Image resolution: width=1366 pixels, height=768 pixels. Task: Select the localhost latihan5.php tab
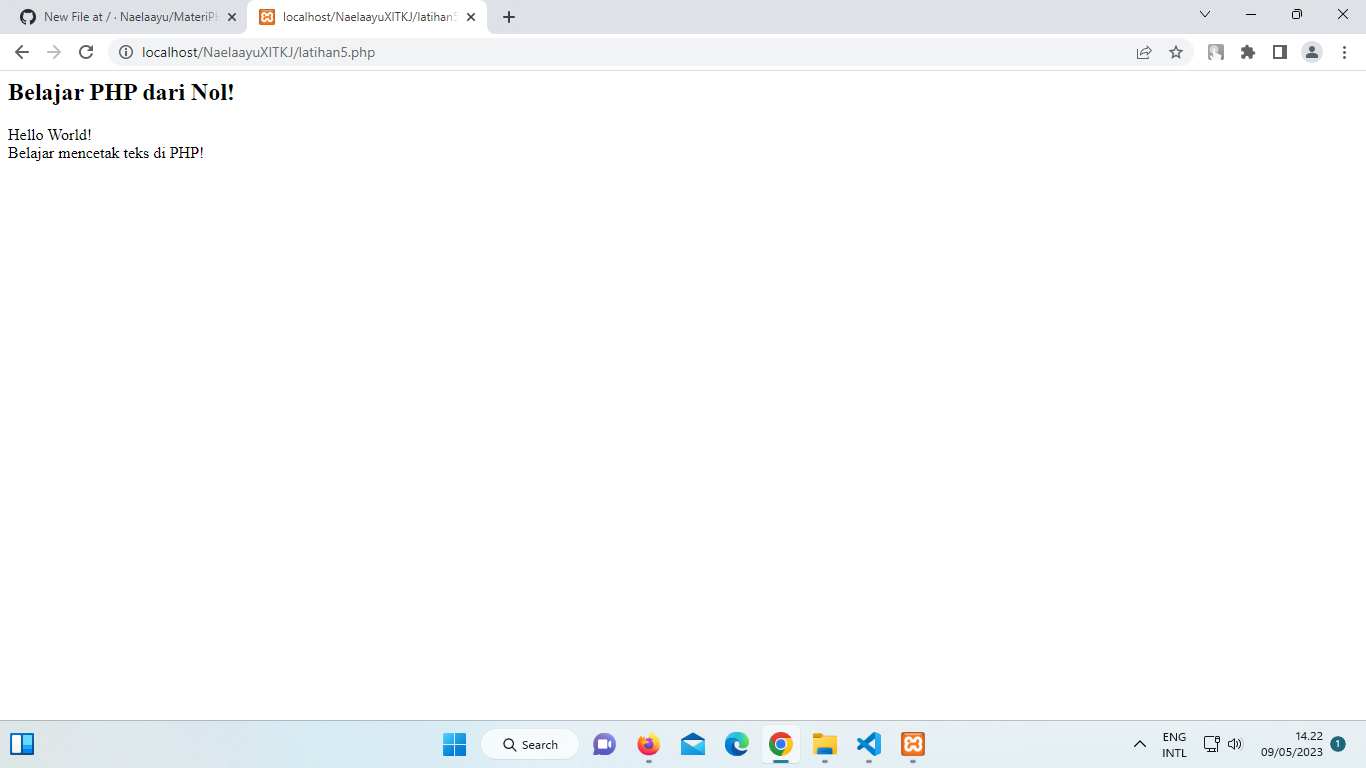coord(367,17)
